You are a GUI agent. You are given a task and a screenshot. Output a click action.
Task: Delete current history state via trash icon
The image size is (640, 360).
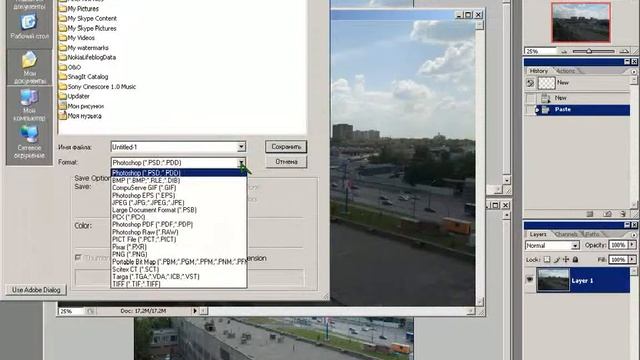point(623,214)
